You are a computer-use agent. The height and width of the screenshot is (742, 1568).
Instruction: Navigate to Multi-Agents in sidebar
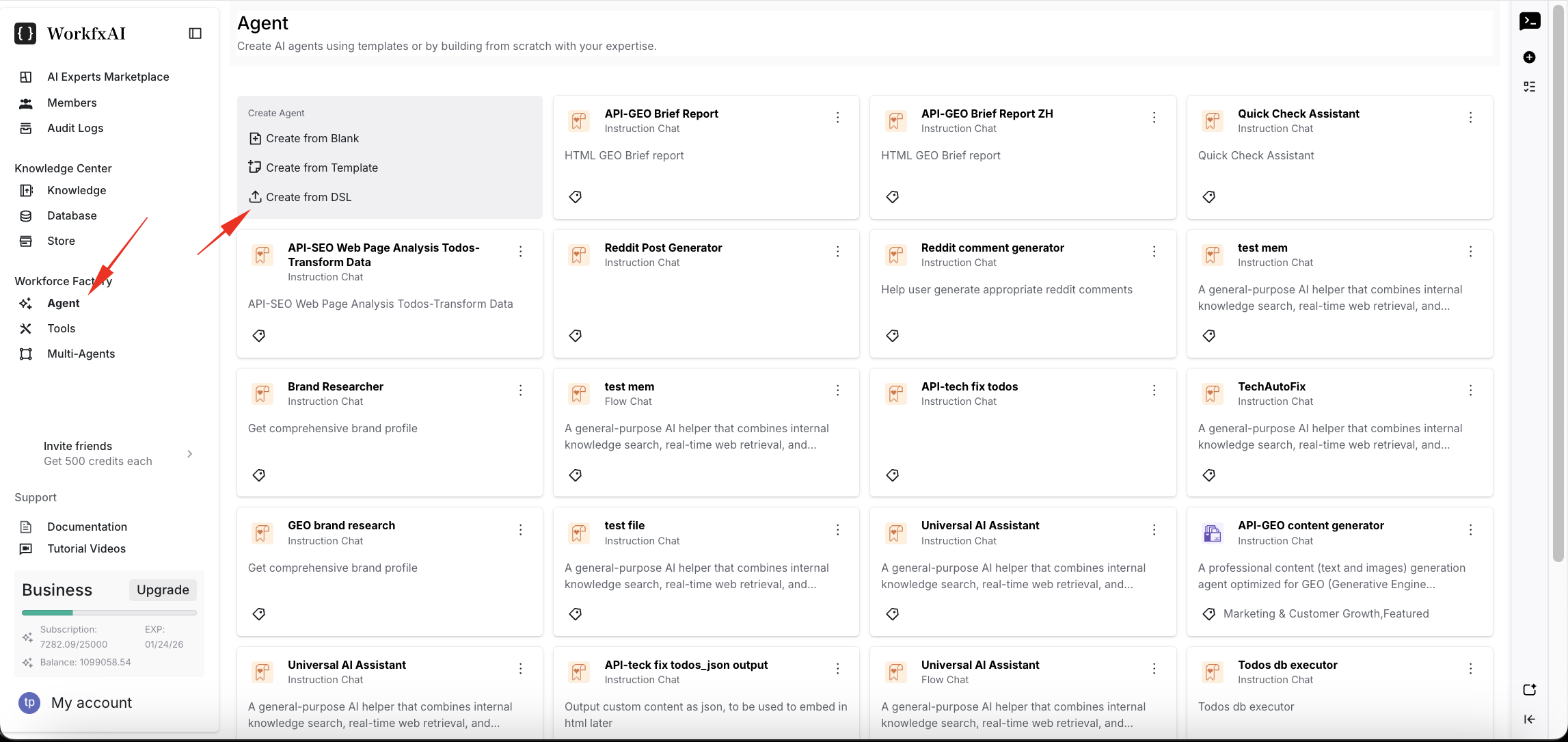tap(81, 354)
